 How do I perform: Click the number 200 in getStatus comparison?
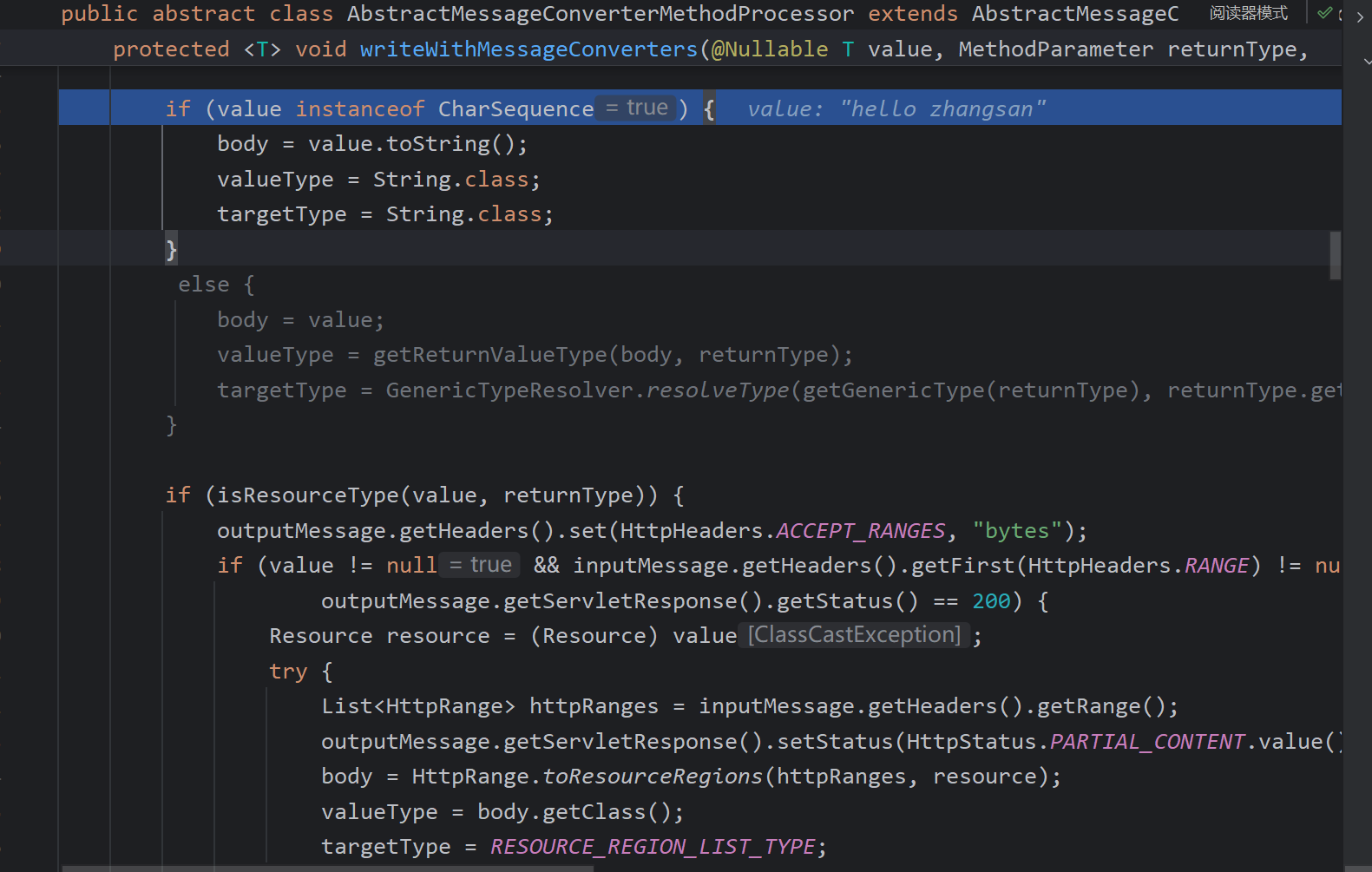click(x=991, y=601)
